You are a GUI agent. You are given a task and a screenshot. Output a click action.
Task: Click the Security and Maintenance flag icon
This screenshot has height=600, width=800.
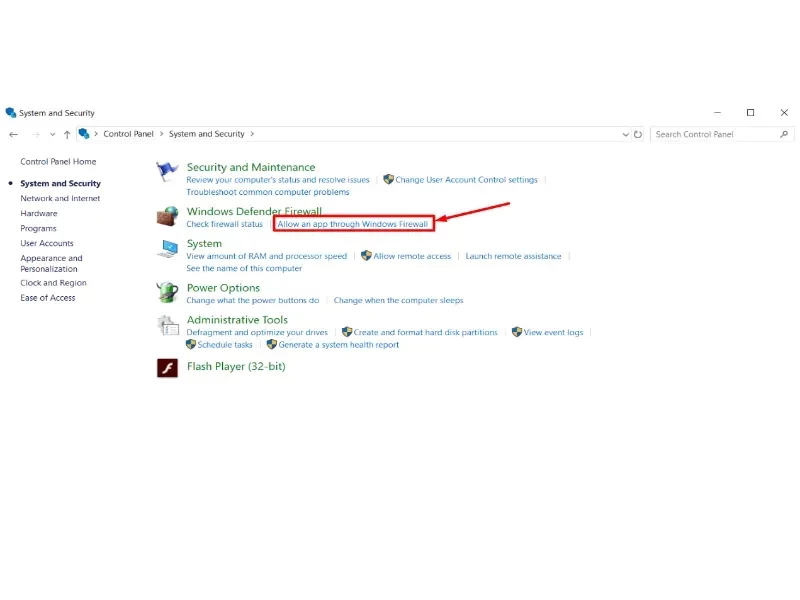pyautogui.click(x=167, y=171)
